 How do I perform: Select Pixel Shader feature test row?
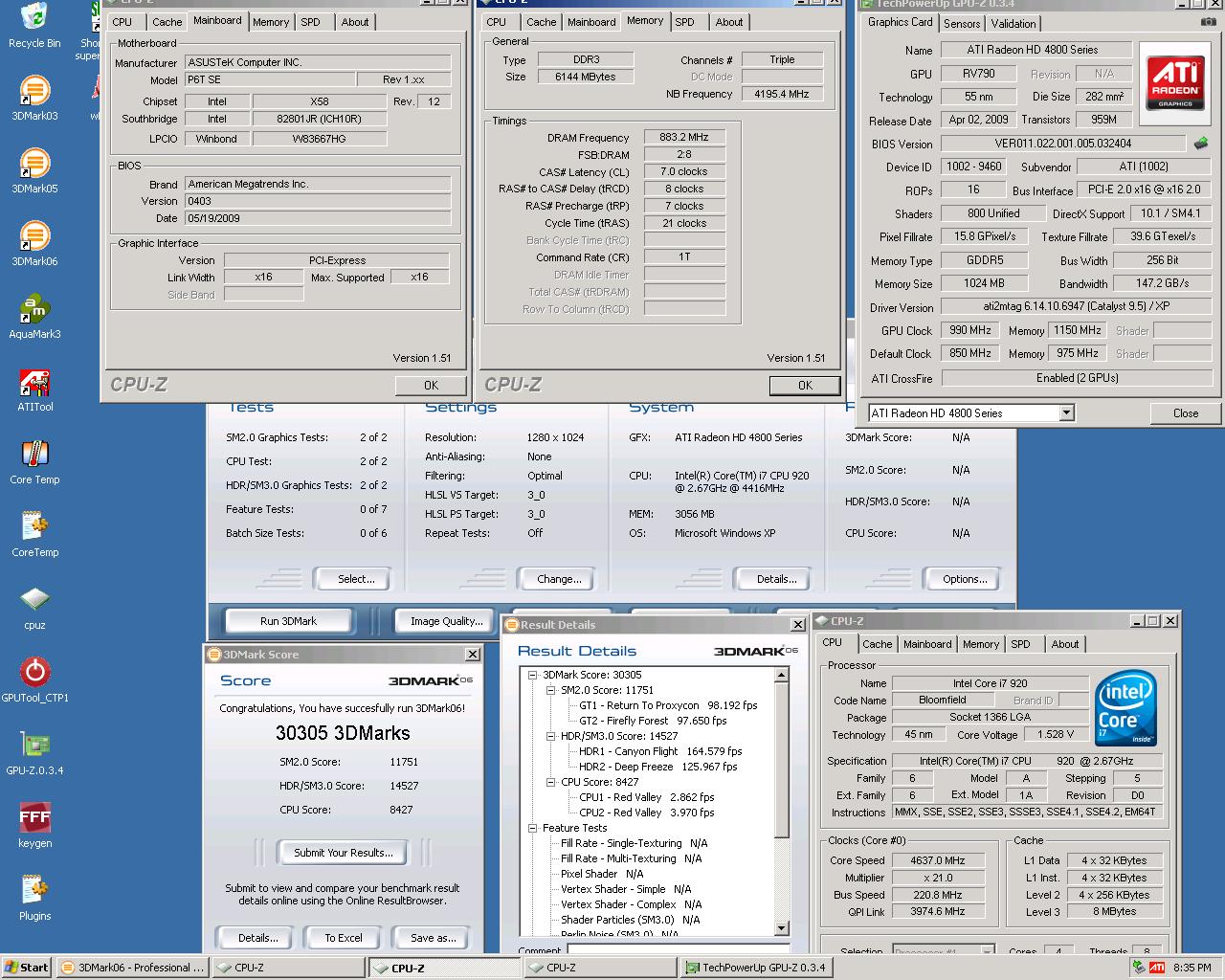click(602, 874)
